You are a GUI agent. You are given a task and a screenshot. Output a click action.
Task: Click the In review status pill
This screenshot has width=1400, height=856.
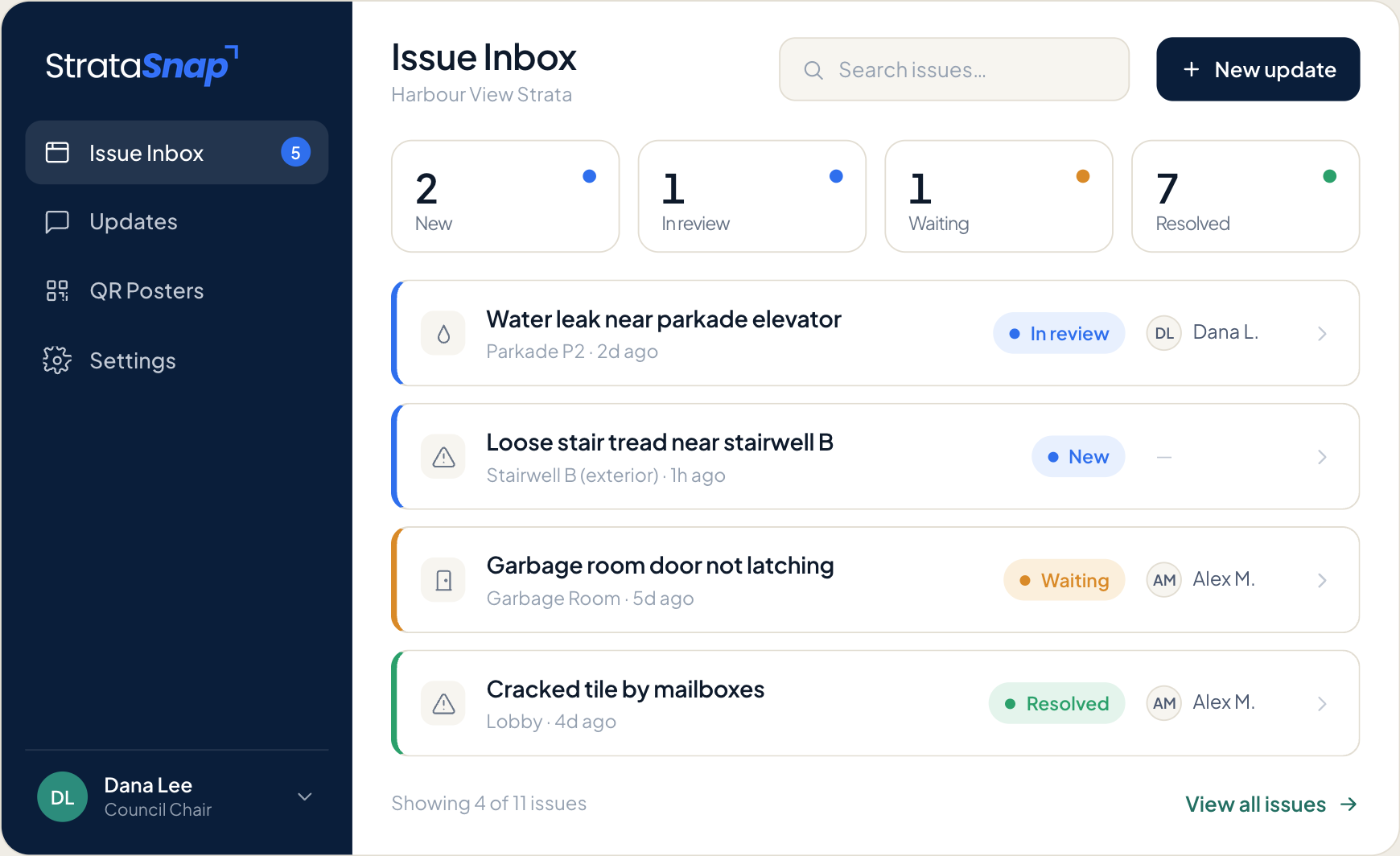click(1059, 333)
